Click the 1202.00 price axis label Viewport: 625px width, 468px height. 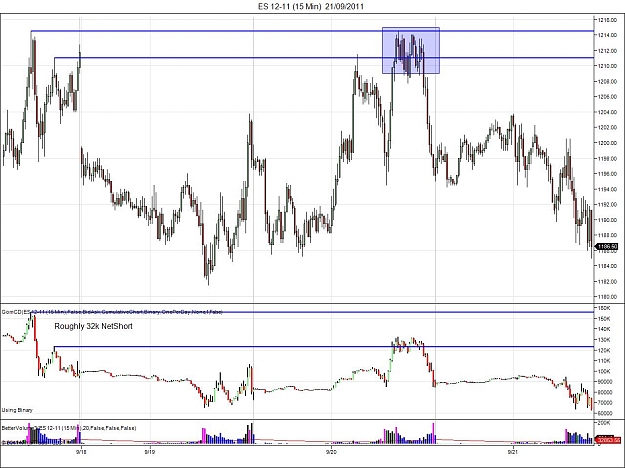(x=607, y=128)
